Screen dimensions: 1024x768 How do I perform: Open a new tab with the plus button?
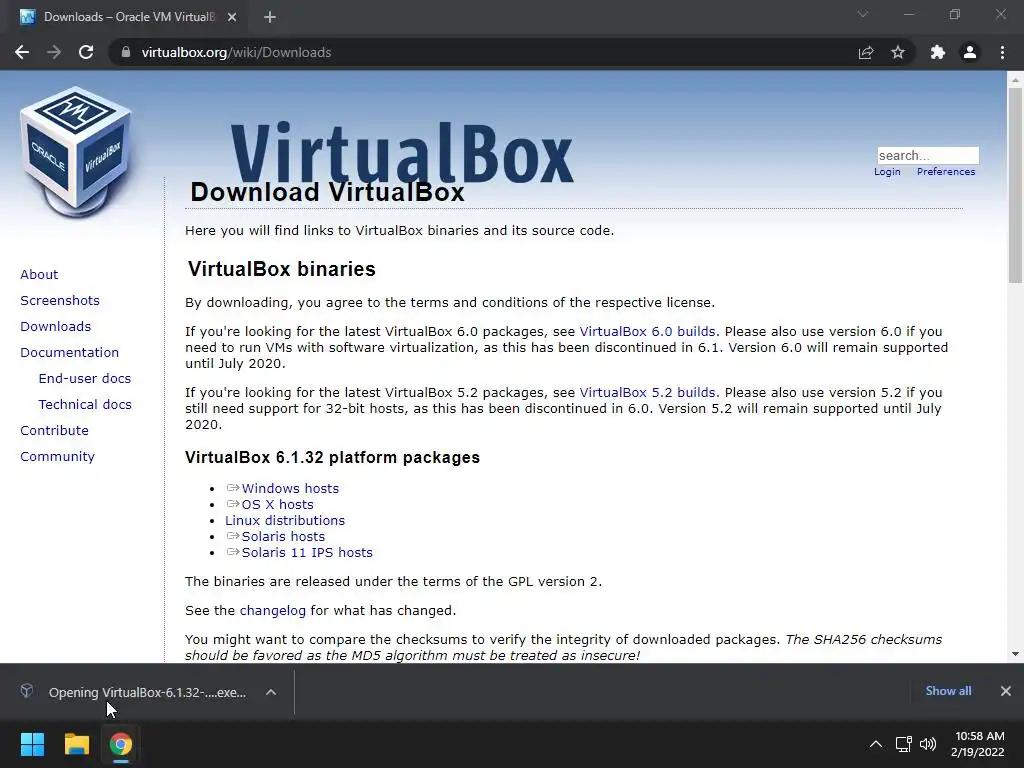point(270,17)
